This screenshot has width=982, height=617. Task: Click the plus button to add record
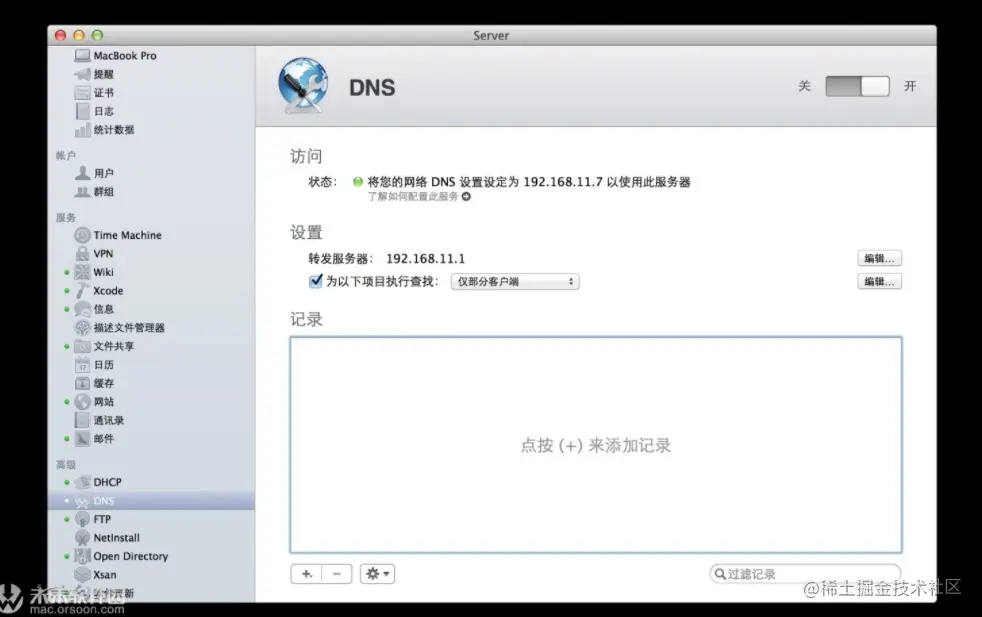click(x=306, y=574)
